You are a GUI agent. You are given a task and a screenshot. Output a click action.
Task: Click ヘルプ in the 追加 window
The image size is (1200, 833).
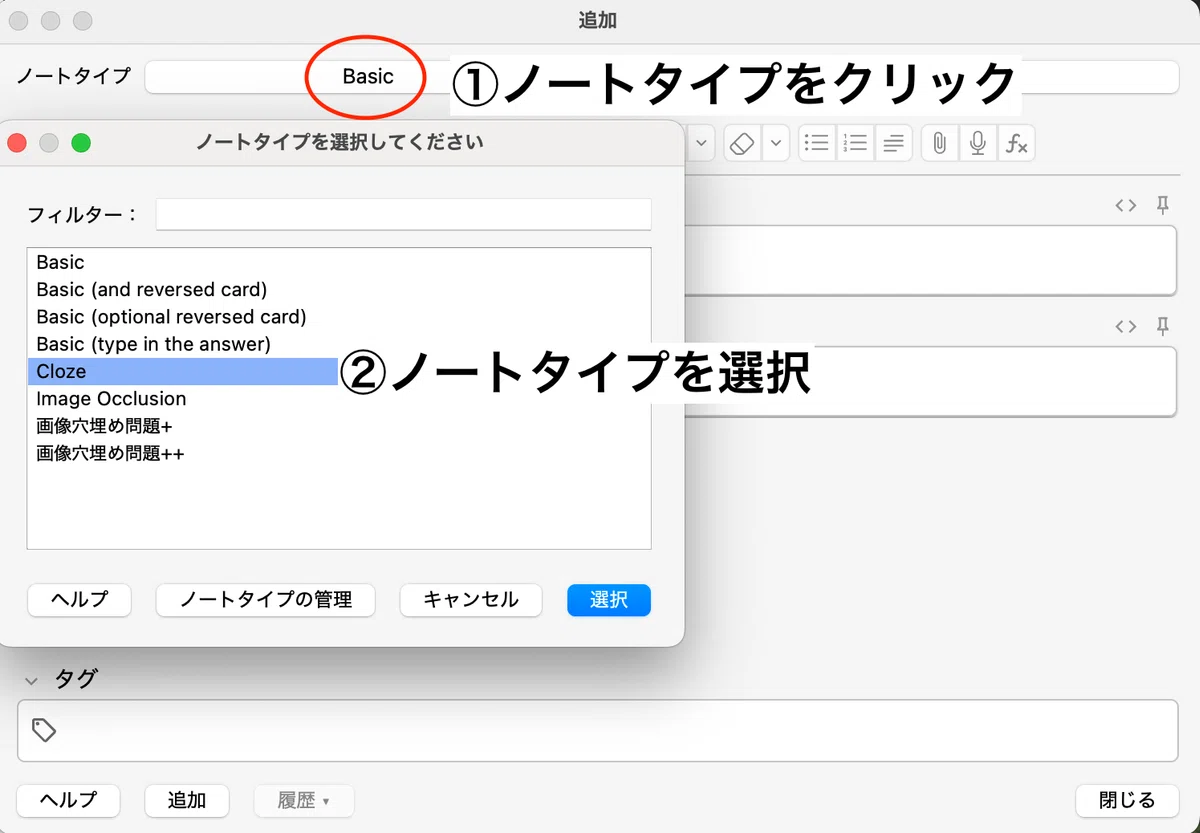(x=69, y=800)
